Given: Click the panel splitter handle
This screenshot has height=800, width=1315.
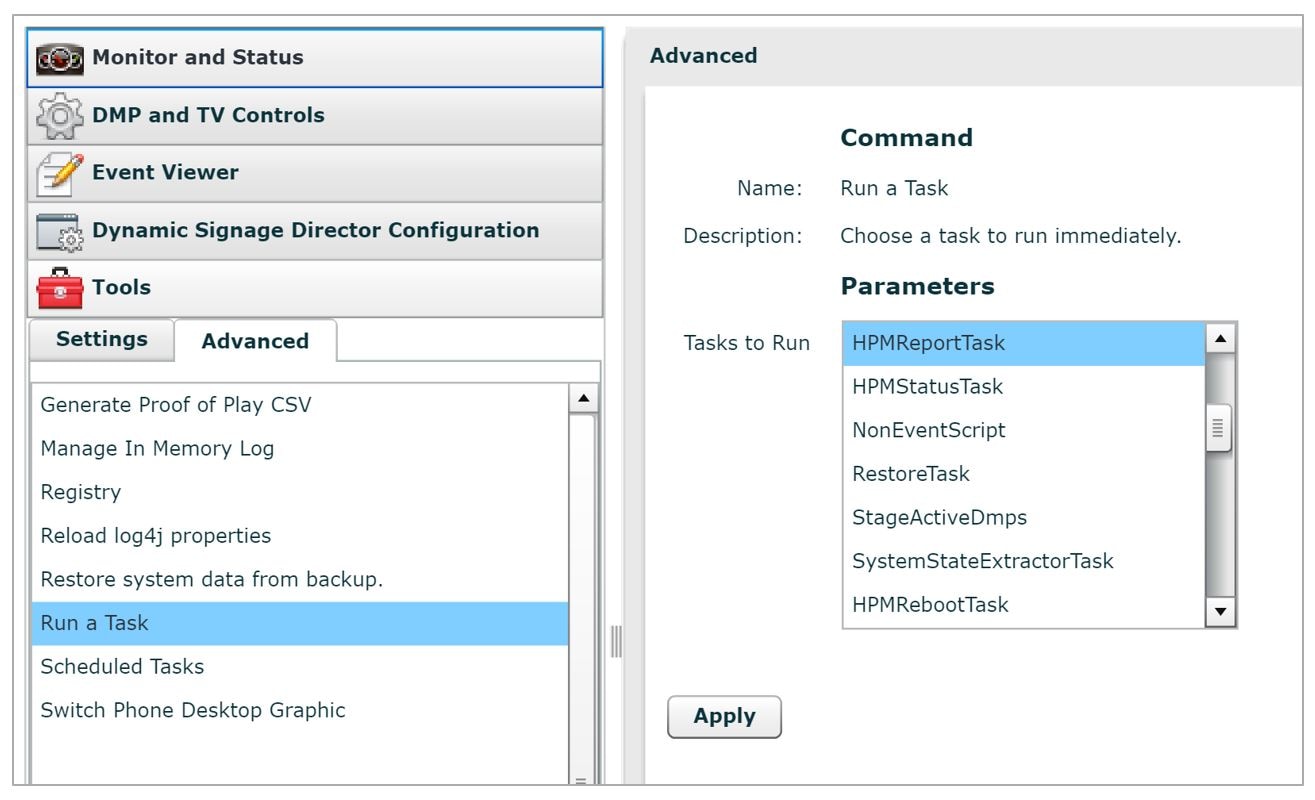Looking at the screenshot, I should click(616, 640).
